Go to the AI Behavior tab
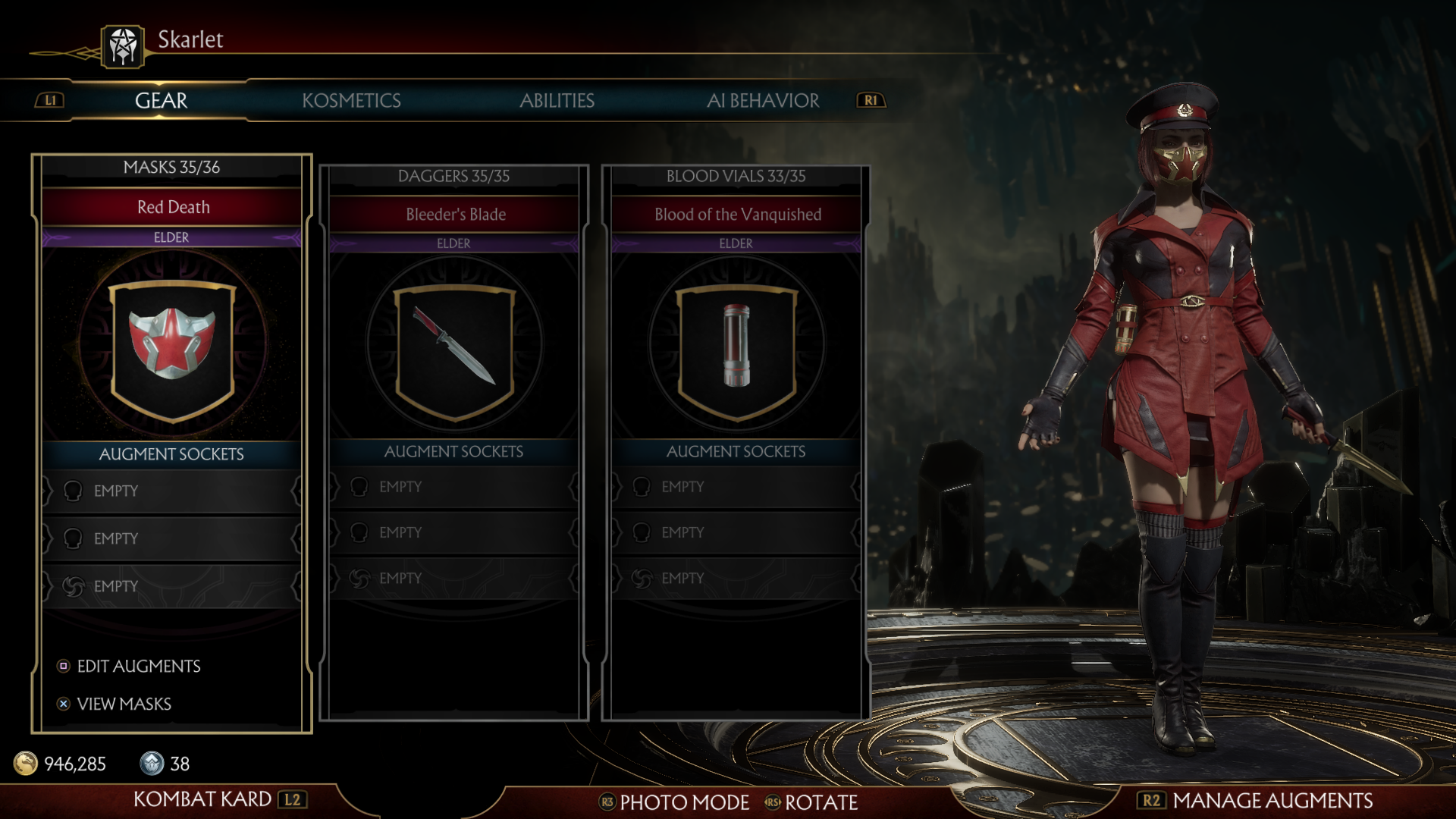Viewport: 1456px width, 819px height. 763,100
